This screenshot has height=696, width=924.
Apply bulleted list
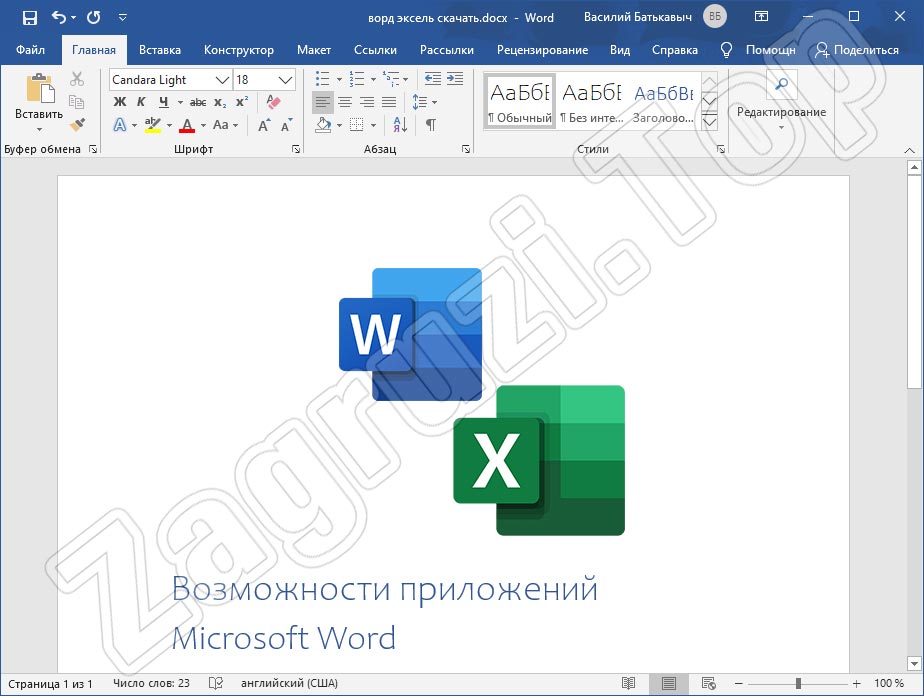322,79
